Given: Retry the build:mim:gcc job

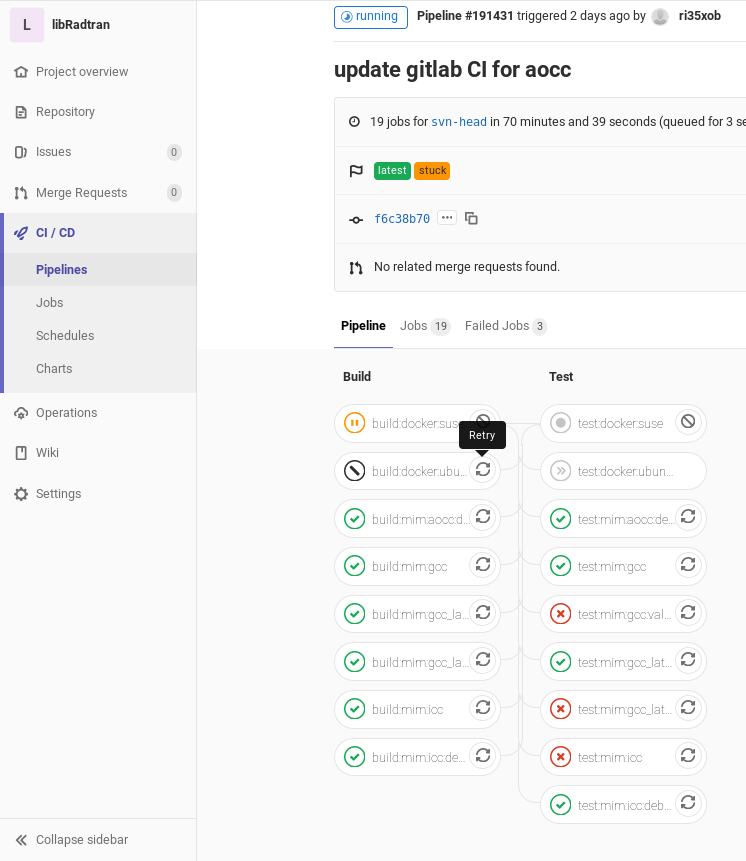Looking at the screenshot, I should pyautogui.click(x=483, y=565).
